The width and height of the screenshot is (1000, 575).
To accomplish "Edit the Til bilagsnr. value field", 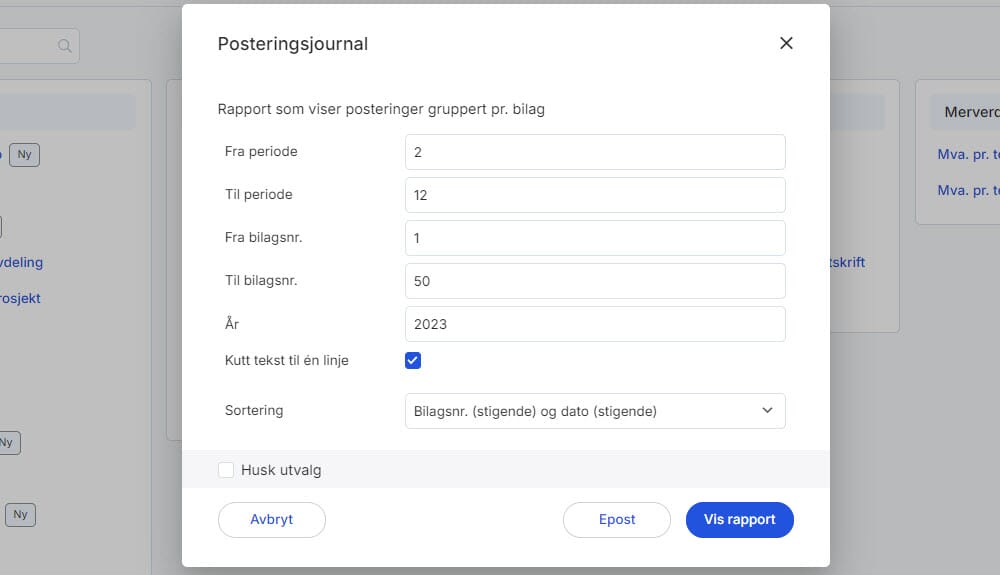I will click(x=595, y=281).
